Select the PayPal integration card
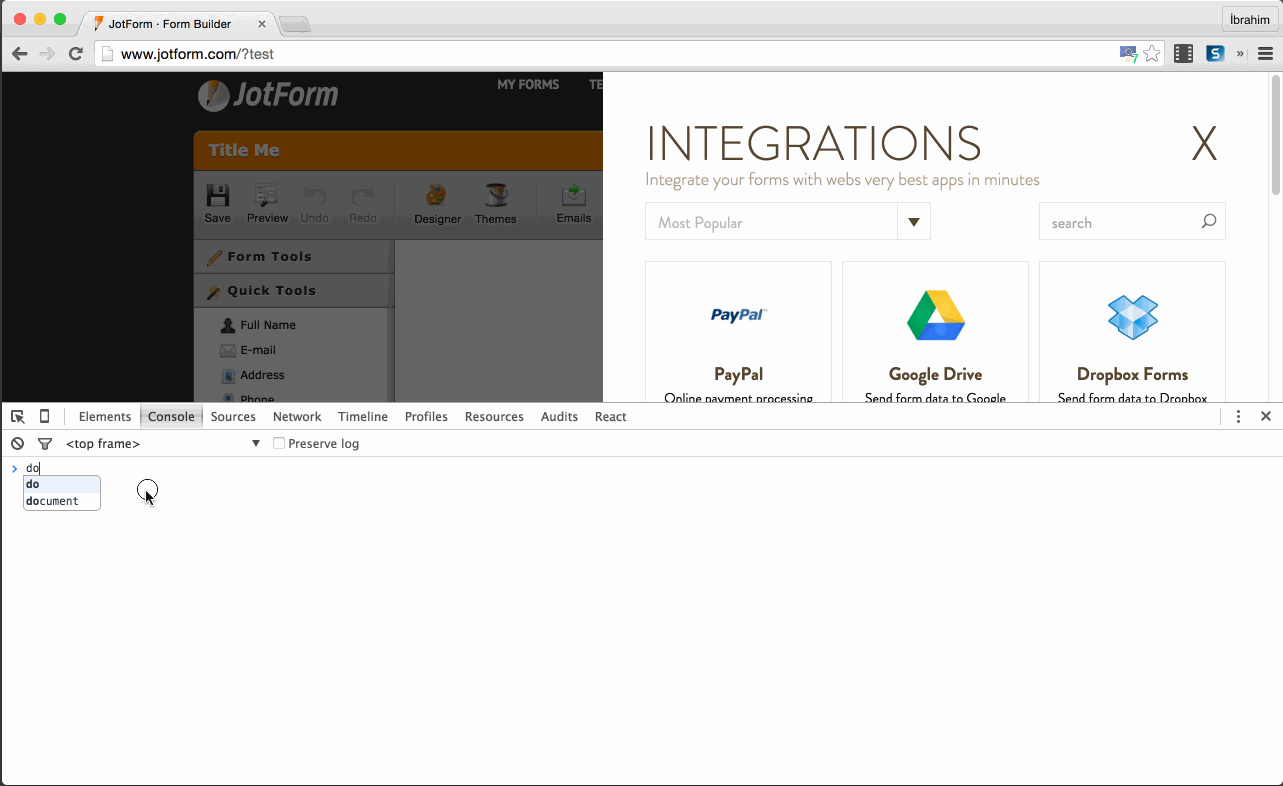Viewport: 1283px width, 786px height. point(738,332)
